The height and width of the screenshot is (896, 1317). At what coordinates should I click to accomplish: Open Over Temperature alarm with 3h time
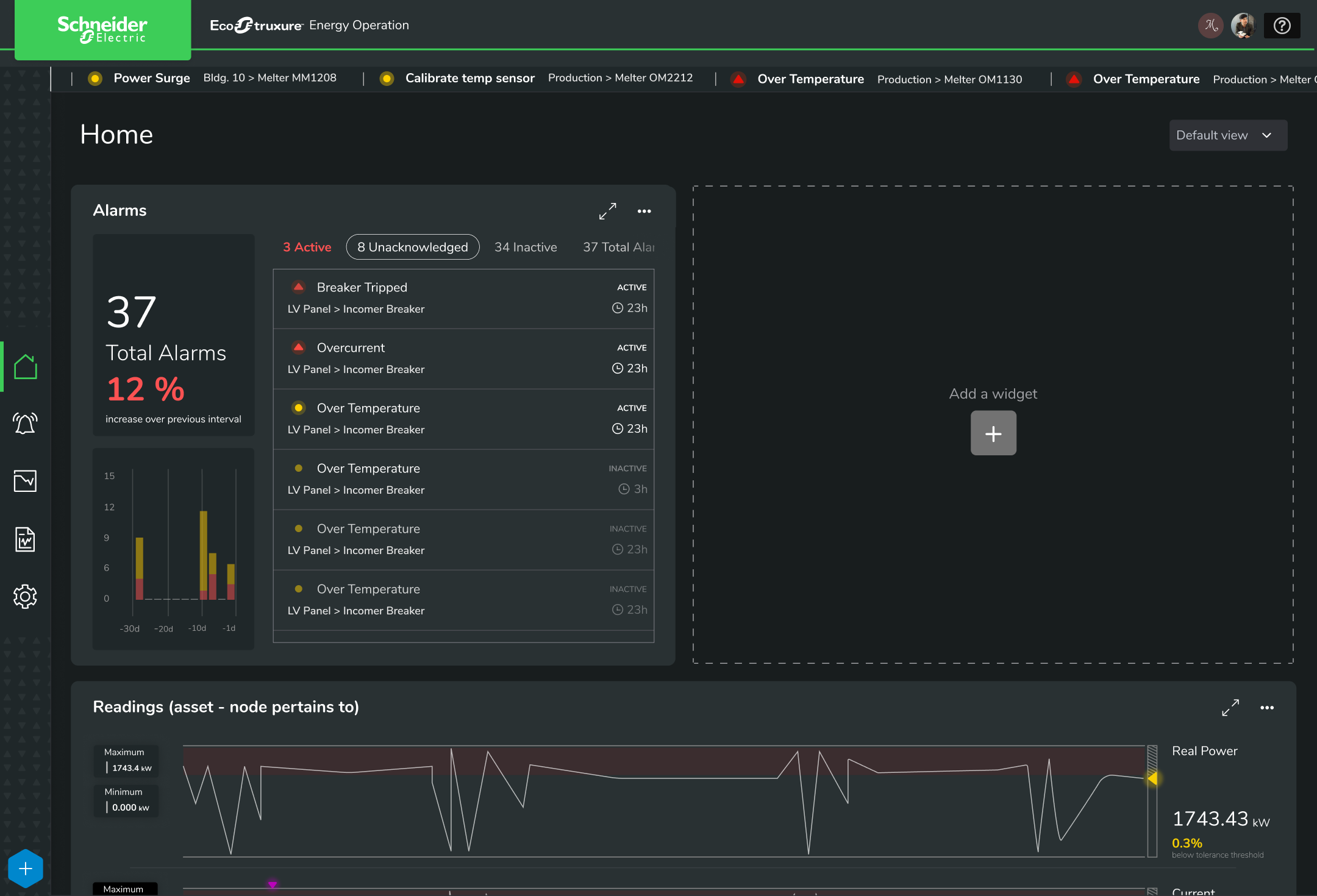coord(463,480)
